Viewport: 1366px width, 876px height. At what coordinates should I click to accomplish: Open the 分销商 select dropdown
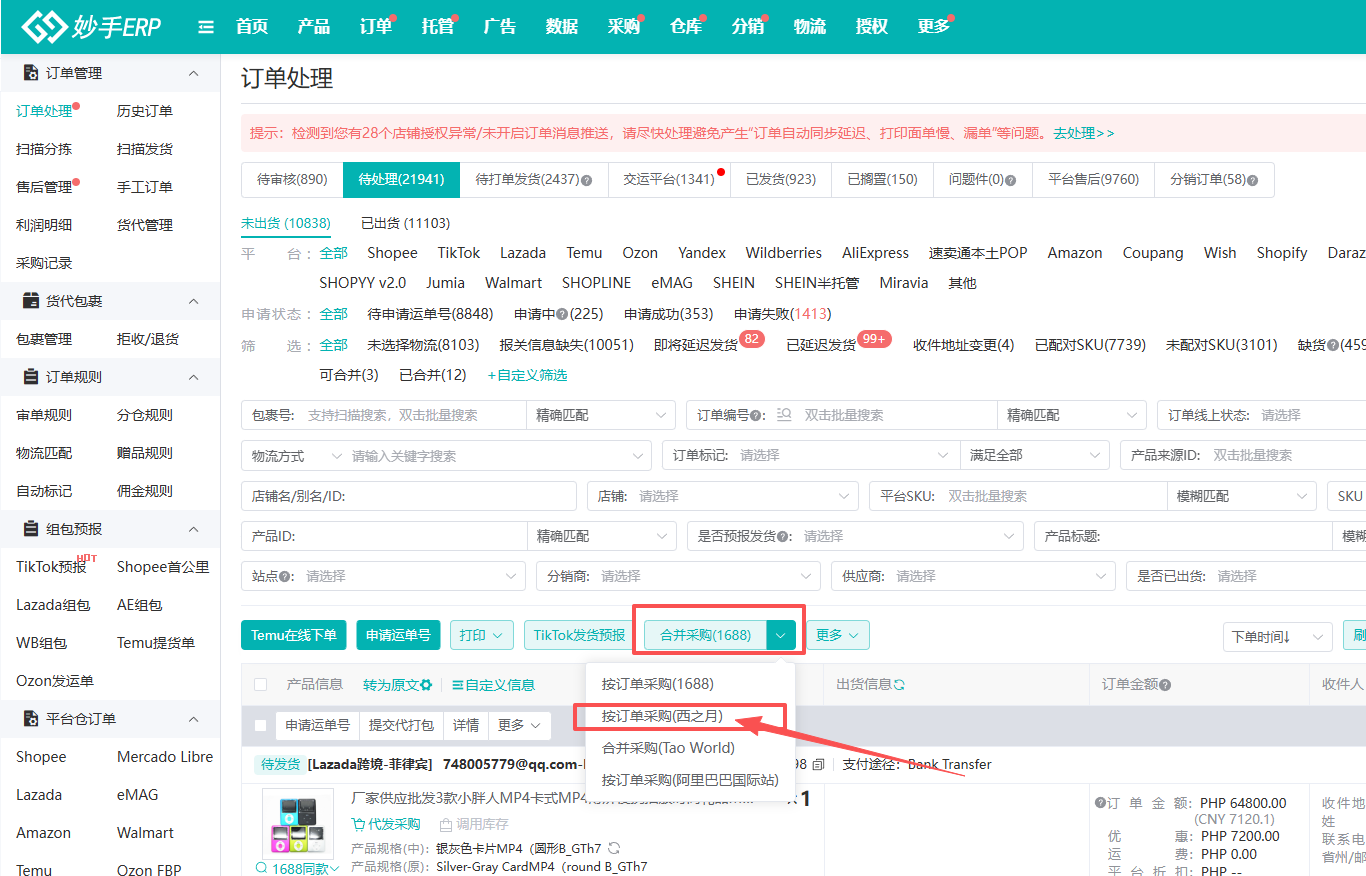[x=677, y=577]
